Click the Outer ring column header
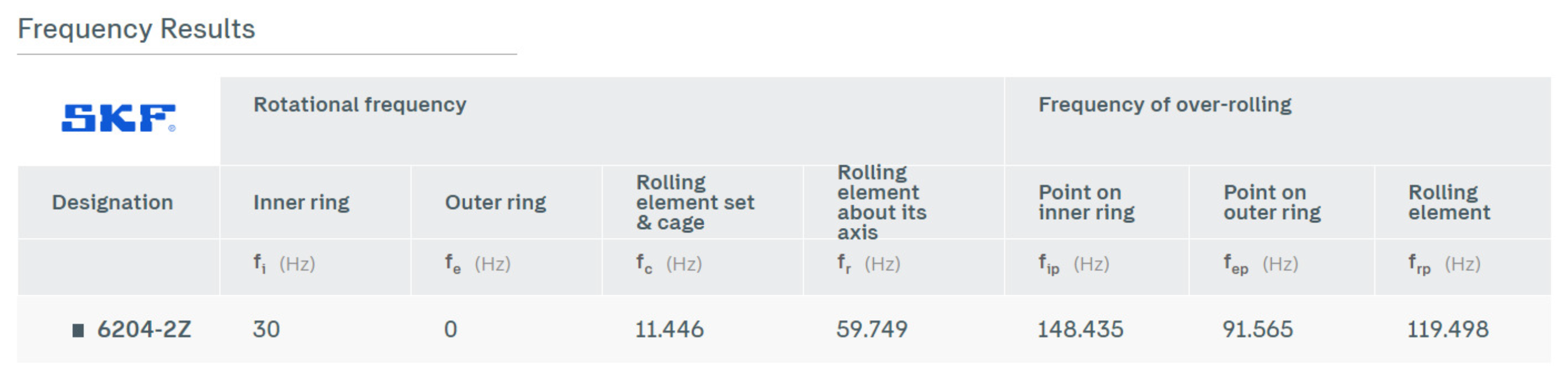The height and width of the screenshot is (387, 1568). coord(496,202)
